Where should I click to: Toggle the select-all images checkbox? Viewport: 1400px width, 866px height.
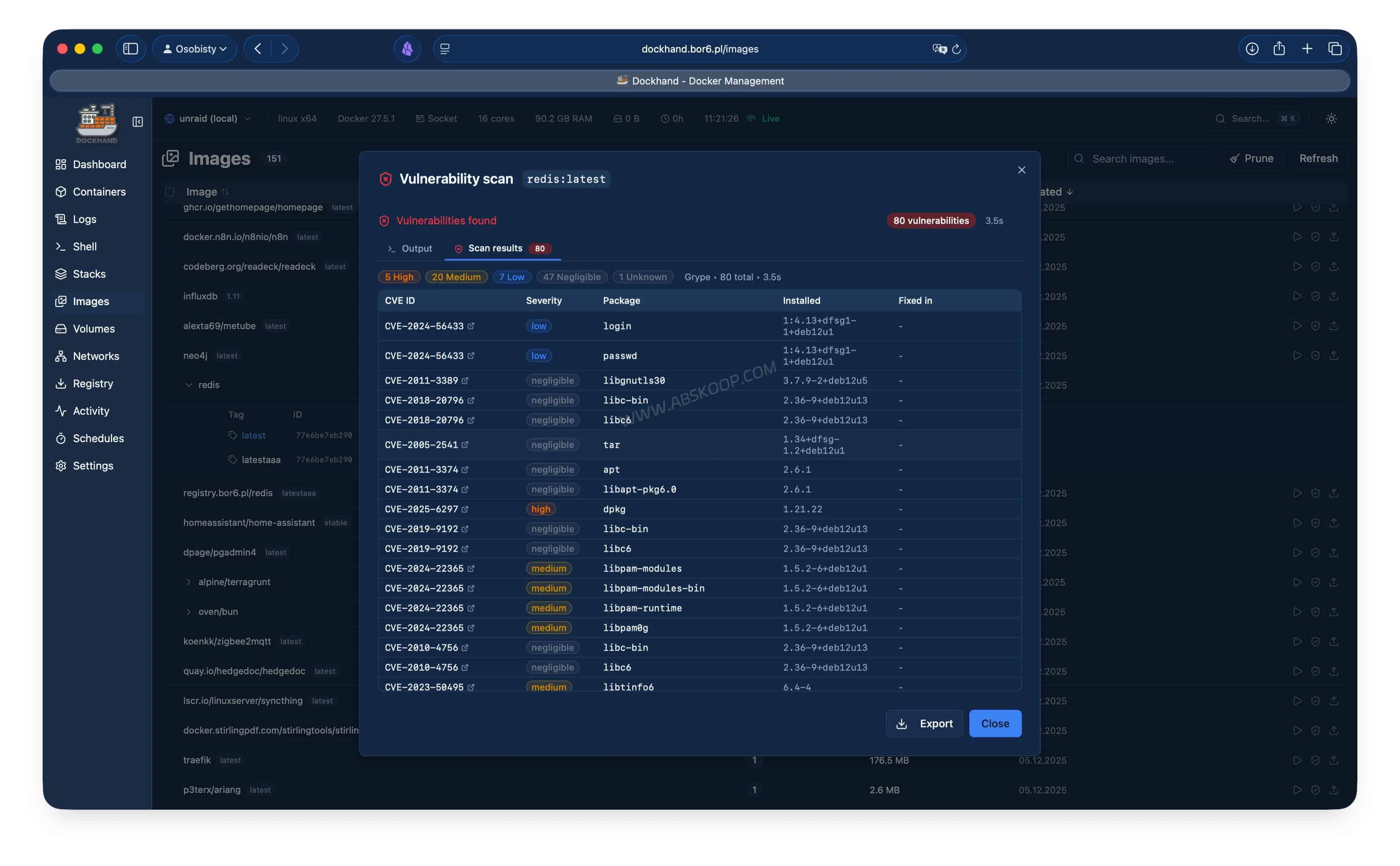(170, 192)
